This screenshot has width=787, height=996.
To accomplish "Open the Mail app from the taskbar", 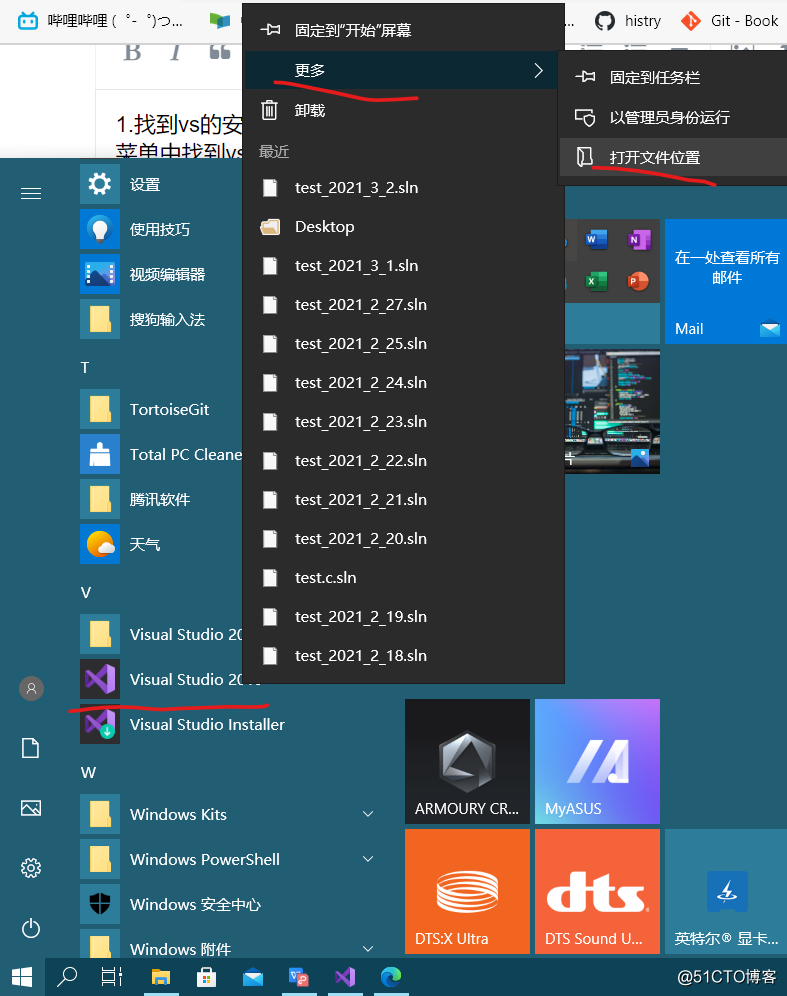I will pyautogui.click(x=253, y=977).
